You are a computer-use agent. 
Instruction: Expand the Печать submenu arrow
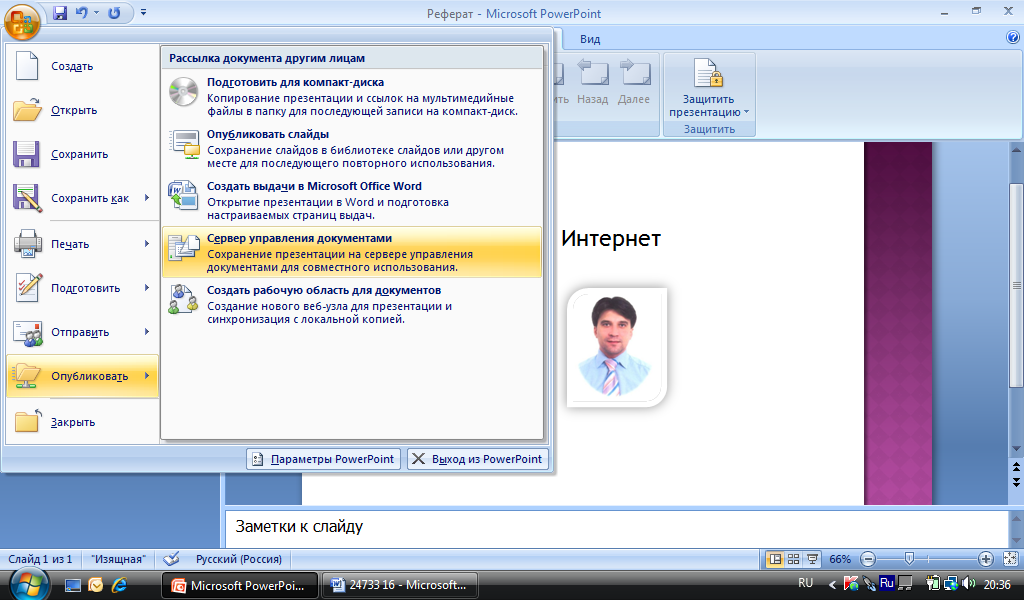click(148, 244)
